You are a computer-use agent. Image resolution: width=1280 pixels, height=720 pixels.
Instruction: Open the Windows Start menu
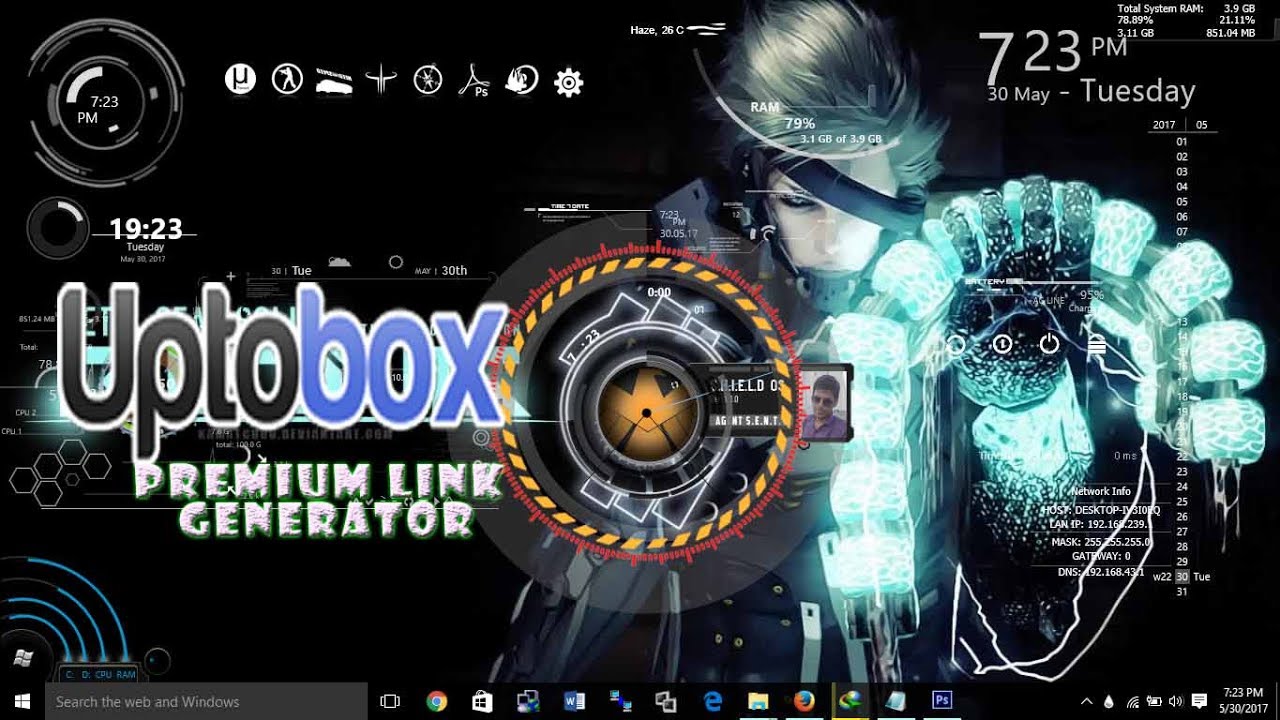(x=22, y=701)
